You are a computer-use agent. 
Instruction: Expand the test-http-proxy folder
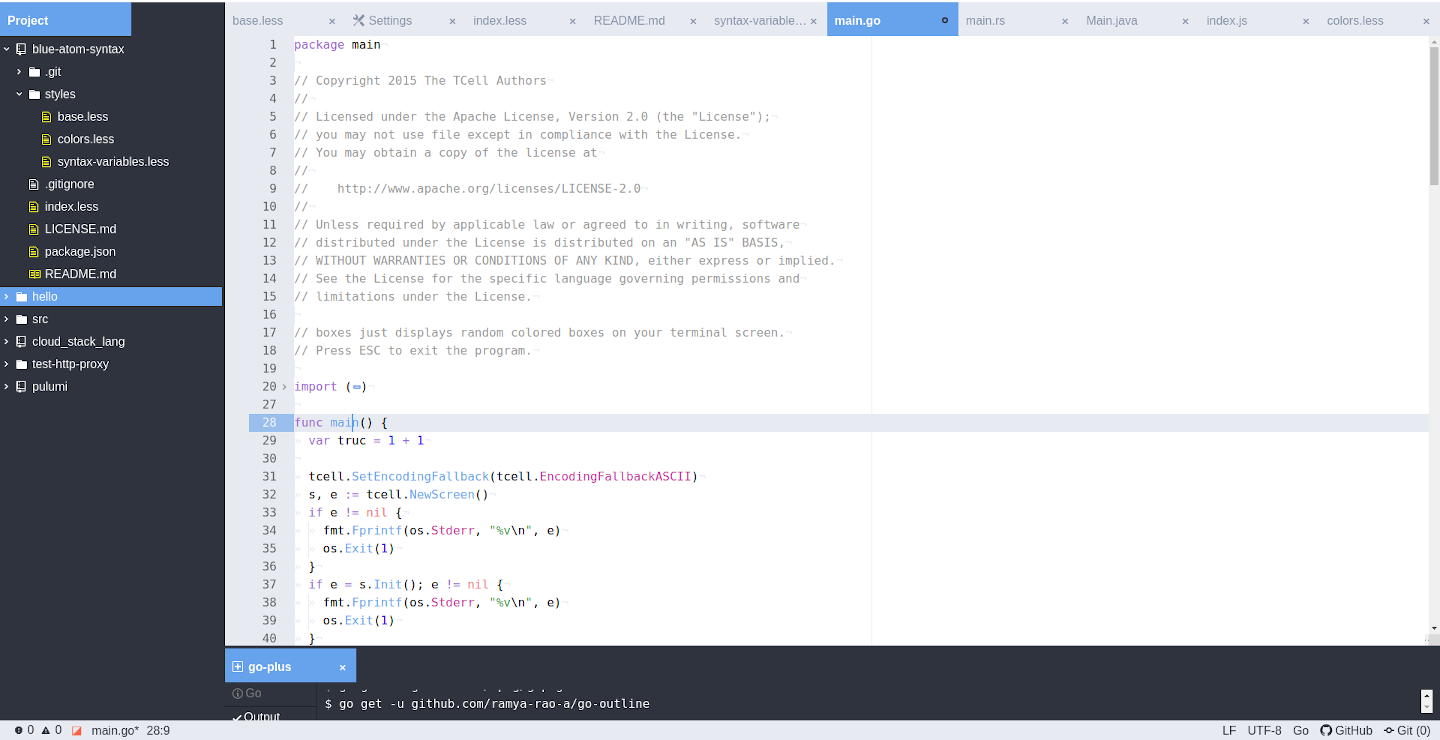[x=6, y=364]
